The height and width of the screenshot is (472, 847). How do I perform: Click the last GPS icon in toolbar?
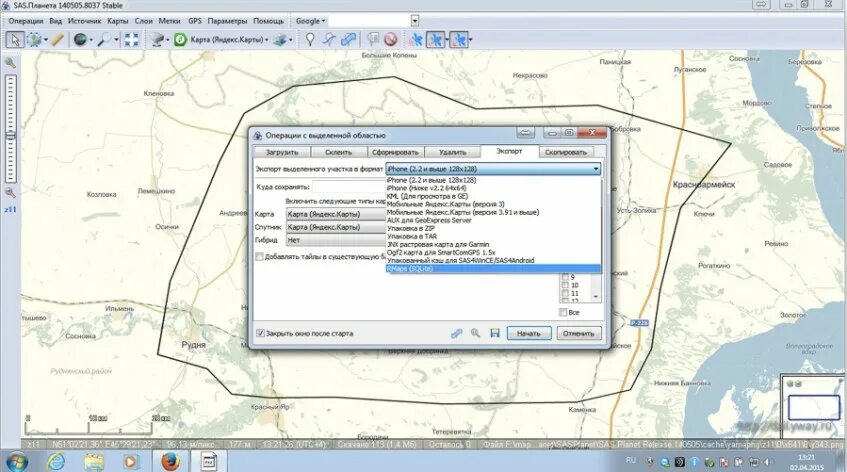click(459, 39)
